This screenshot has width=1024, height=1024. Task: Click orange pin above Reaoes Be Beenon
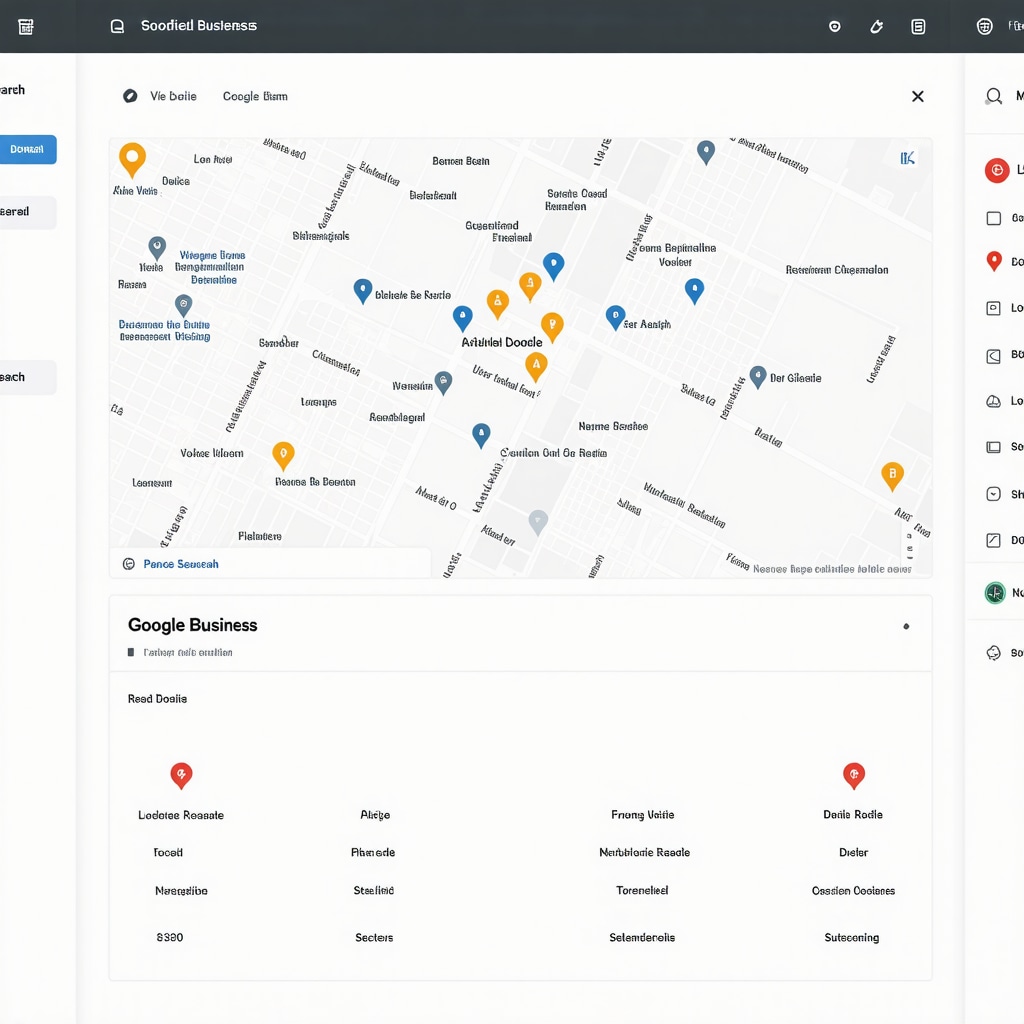(283, 455)
